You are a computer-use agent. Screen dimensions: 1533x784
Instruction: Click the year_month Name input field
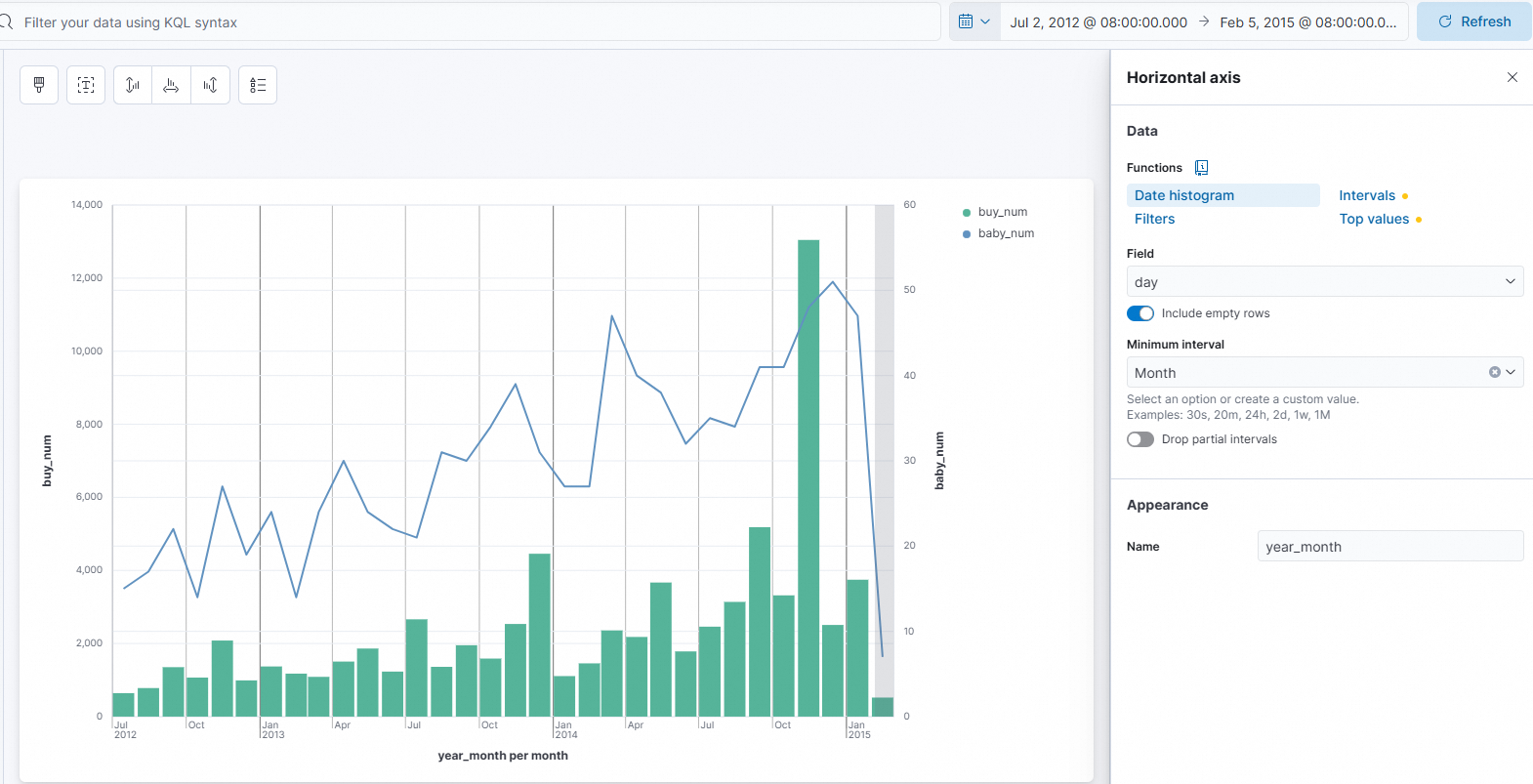click(x=1389, y=547)
